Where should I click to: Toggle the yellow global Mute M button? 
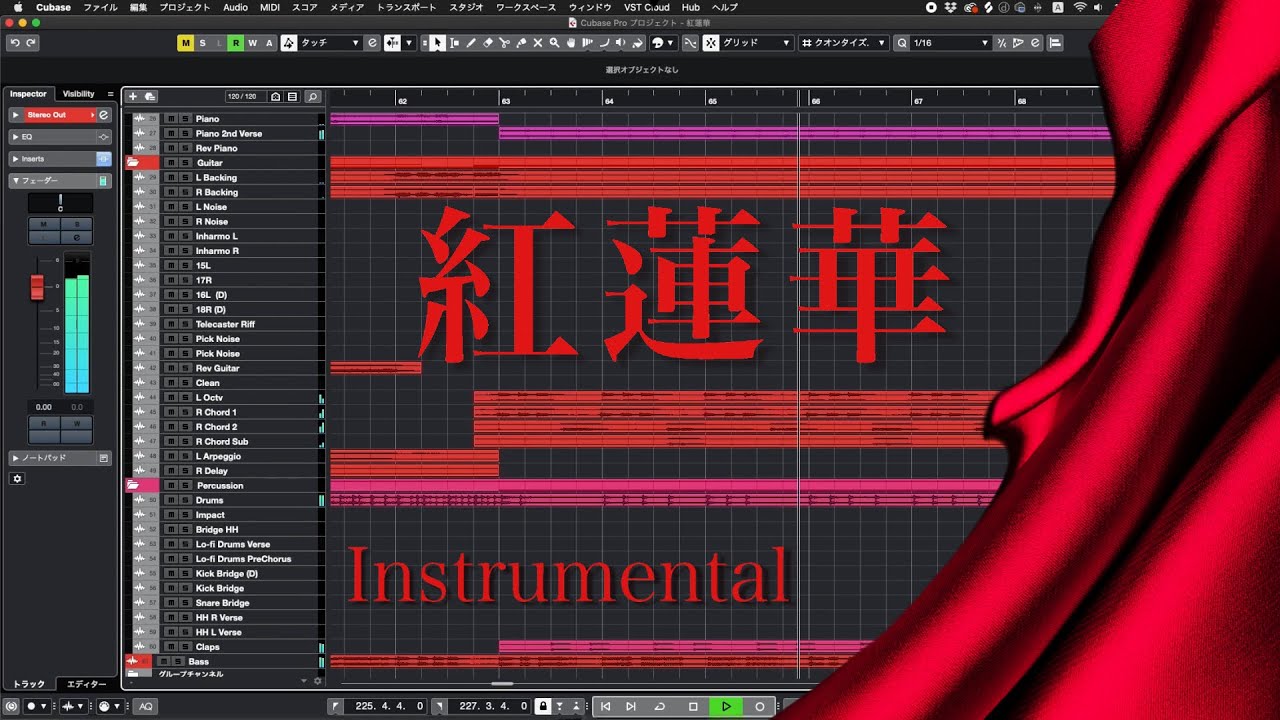pos(185,43)
